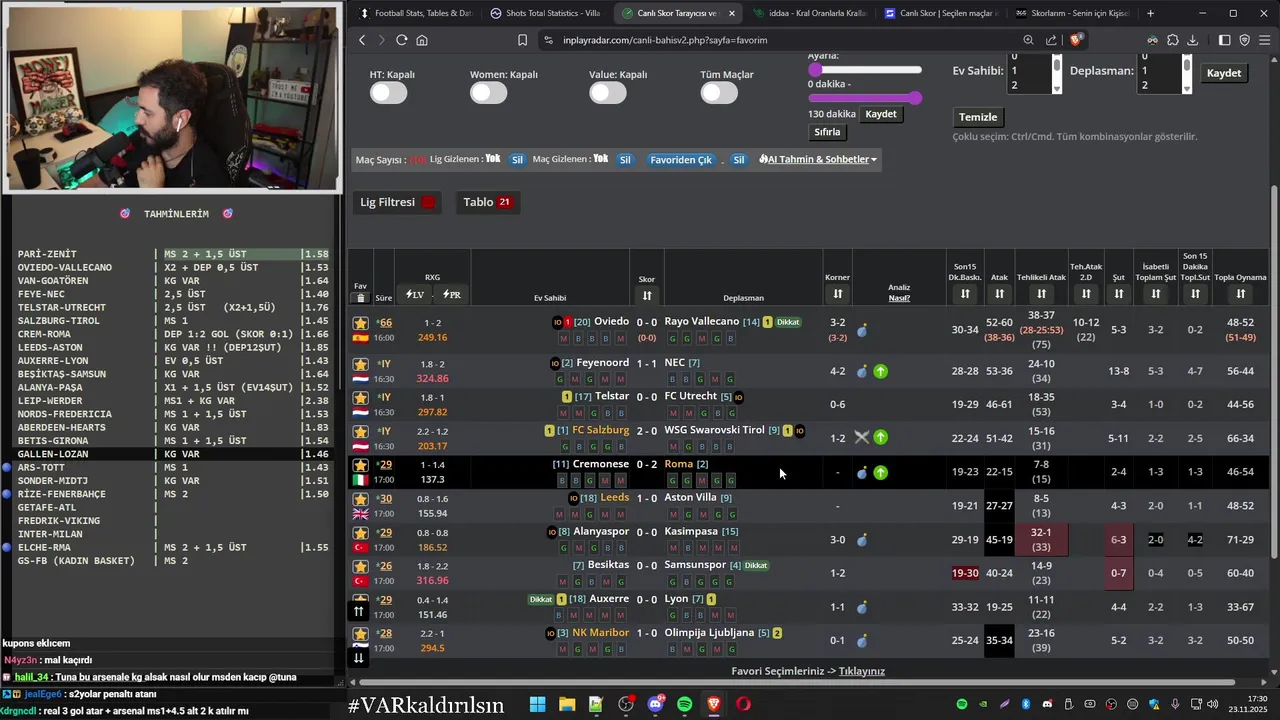Viewport: 1280px width, 720px height.
Task: Click the Brave Shields lion icon
Action: (1076, 40)
